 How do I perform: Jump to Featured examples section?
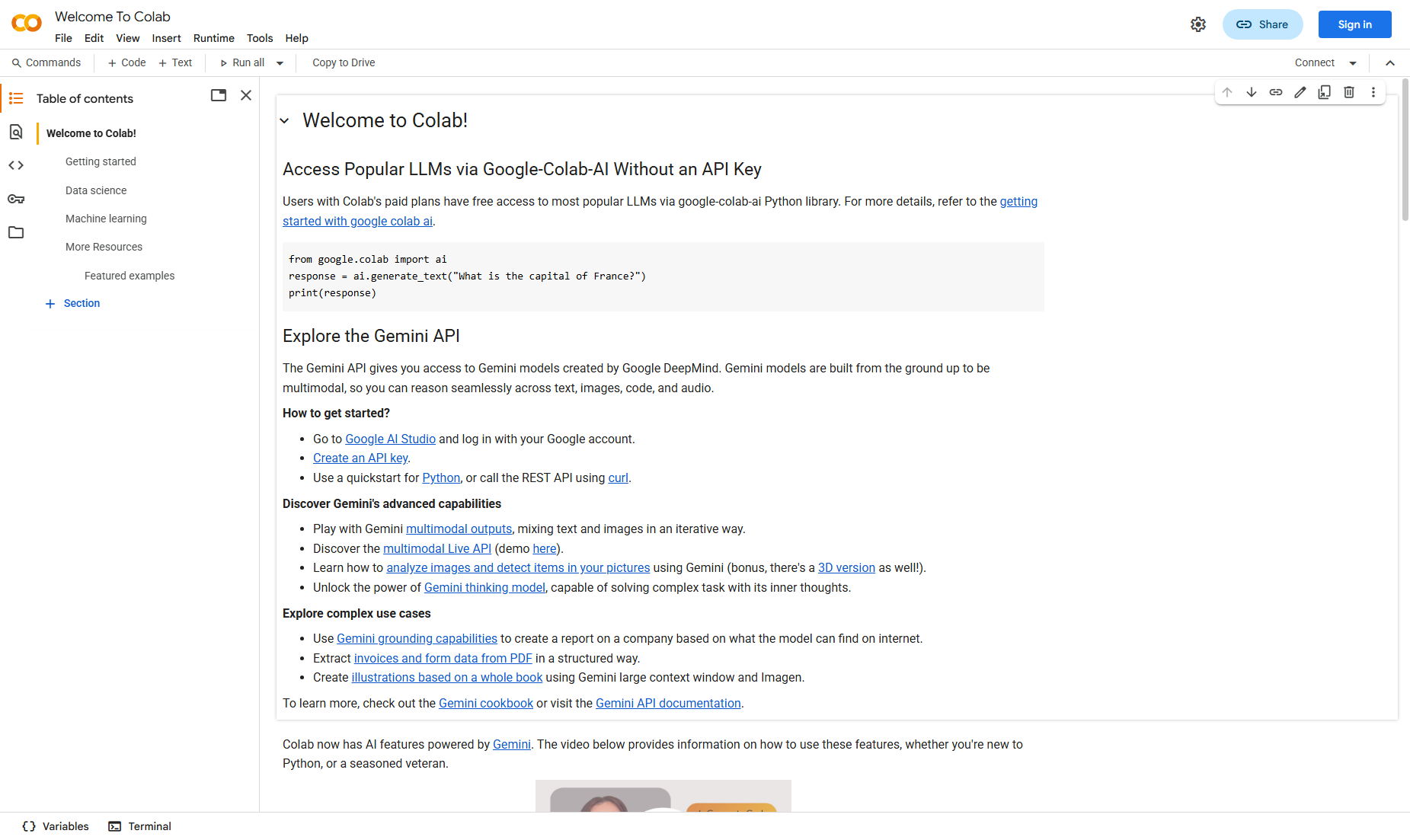click(129, 276)
